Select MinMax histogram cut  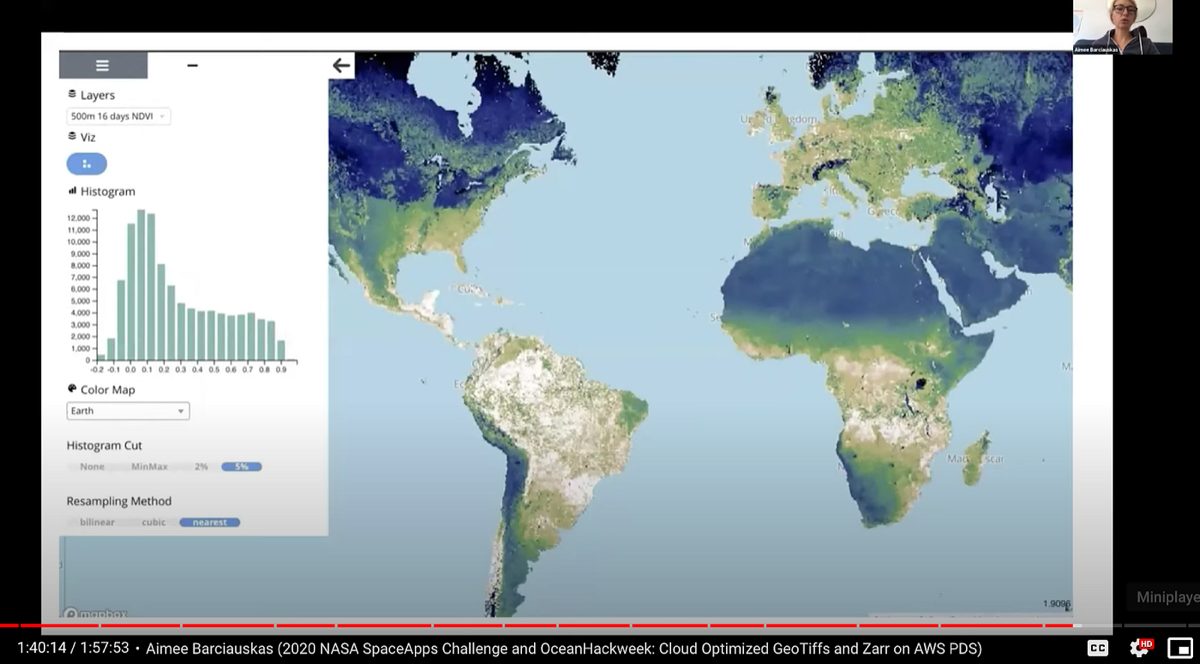pyautogui.click(x=149, y=467)
